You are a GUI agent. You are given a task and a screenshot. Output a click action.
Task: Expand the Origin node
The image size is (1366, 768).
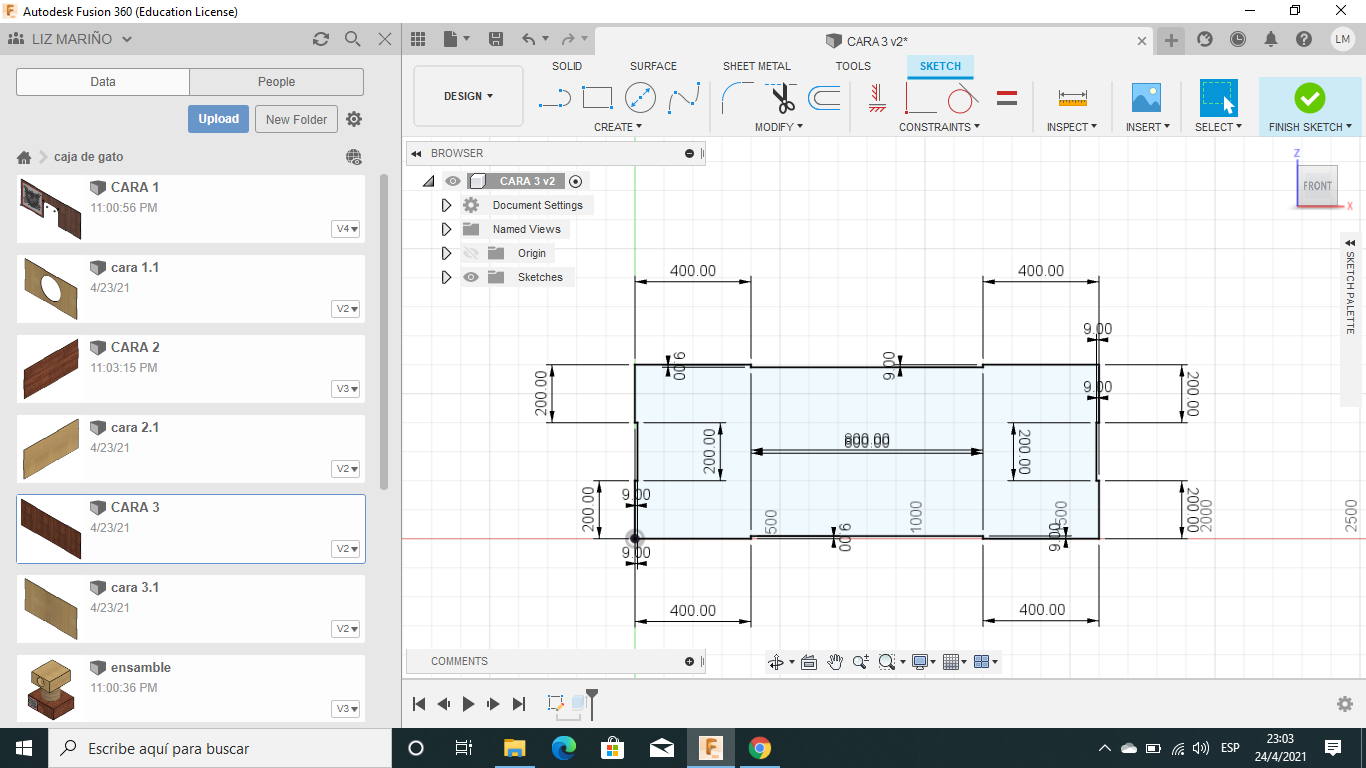point(446,253)
